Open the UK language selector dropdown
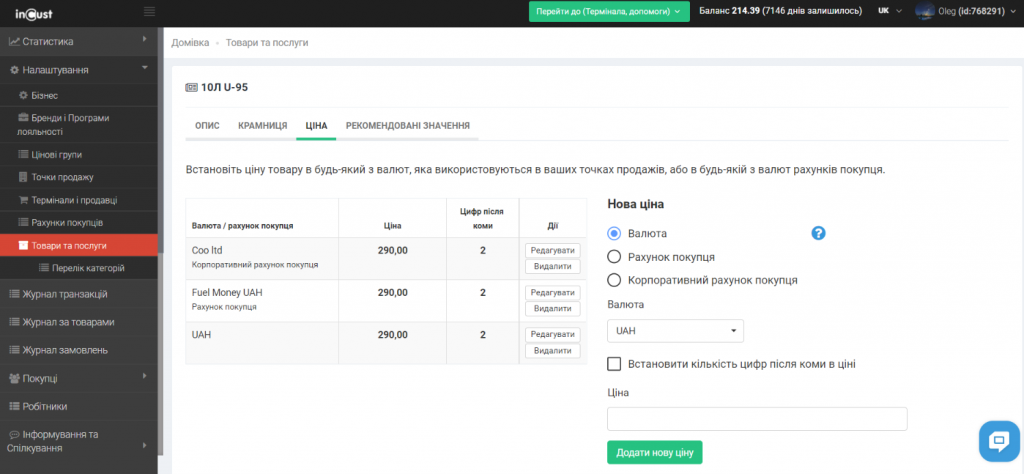Screen dimensions: 1024x474 pos(888,11)
